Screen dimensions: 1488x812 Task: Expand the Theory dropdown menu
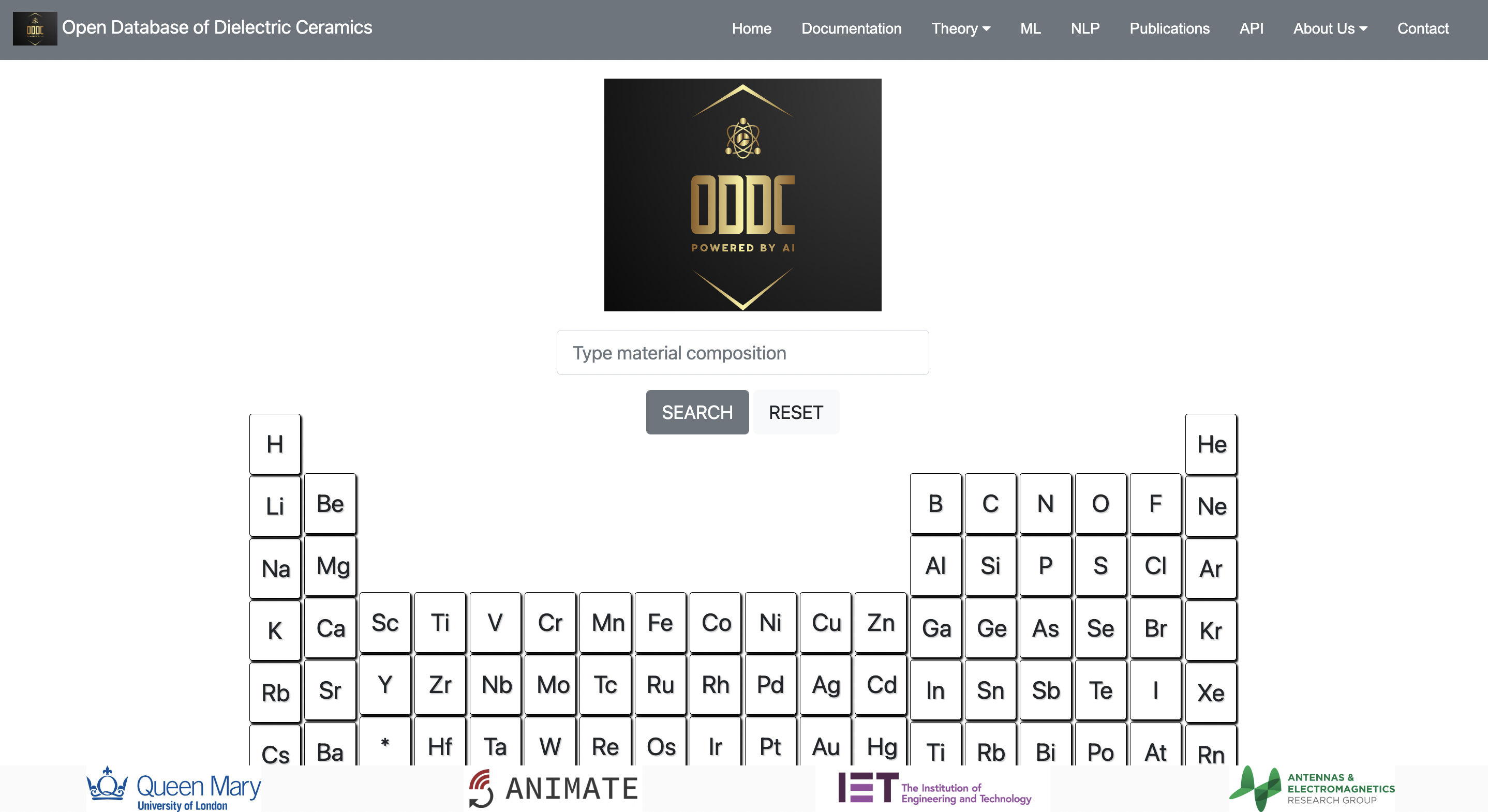960,28
